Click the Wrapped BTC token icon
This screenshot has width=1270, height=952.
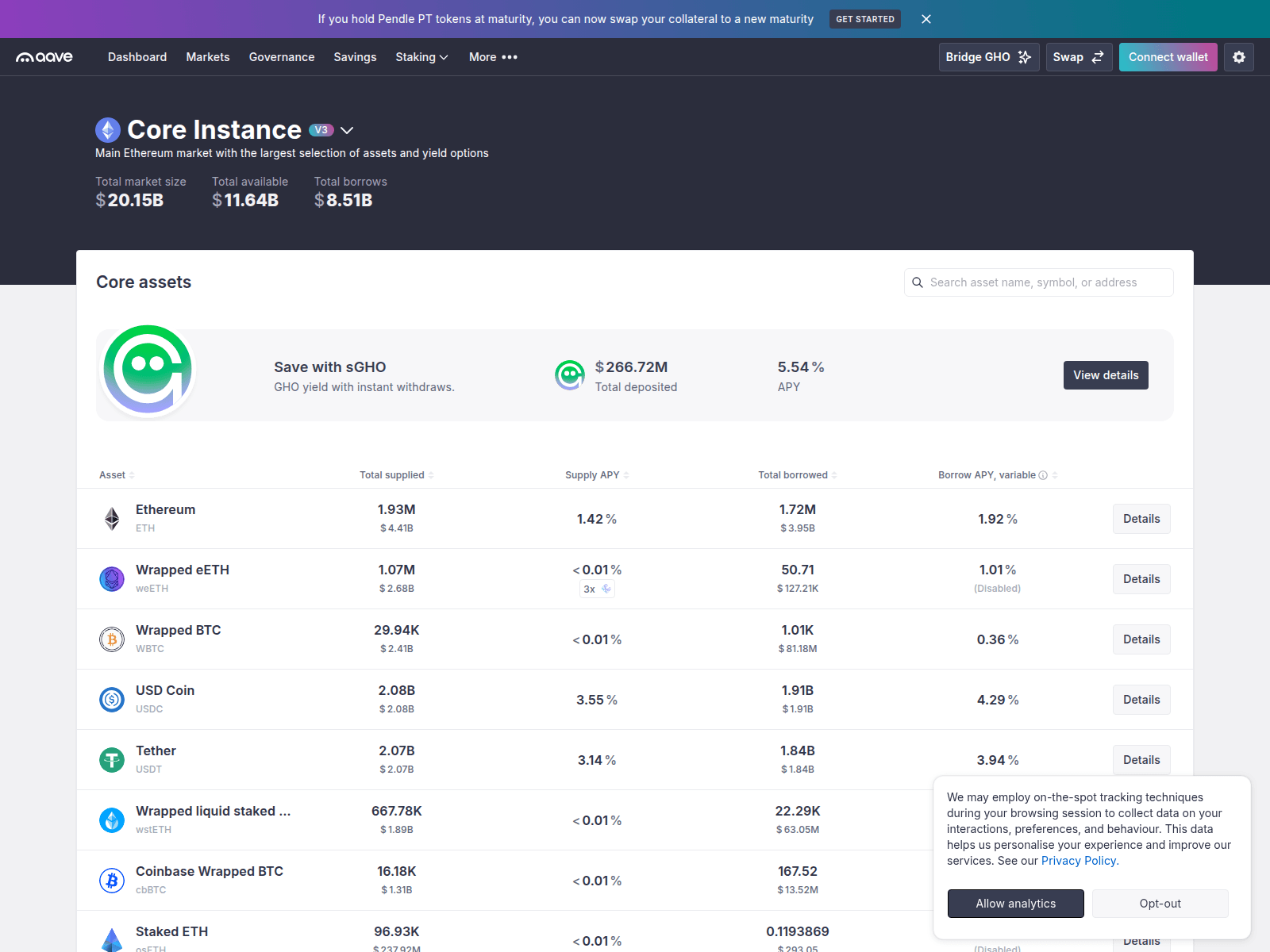point(112,639)
